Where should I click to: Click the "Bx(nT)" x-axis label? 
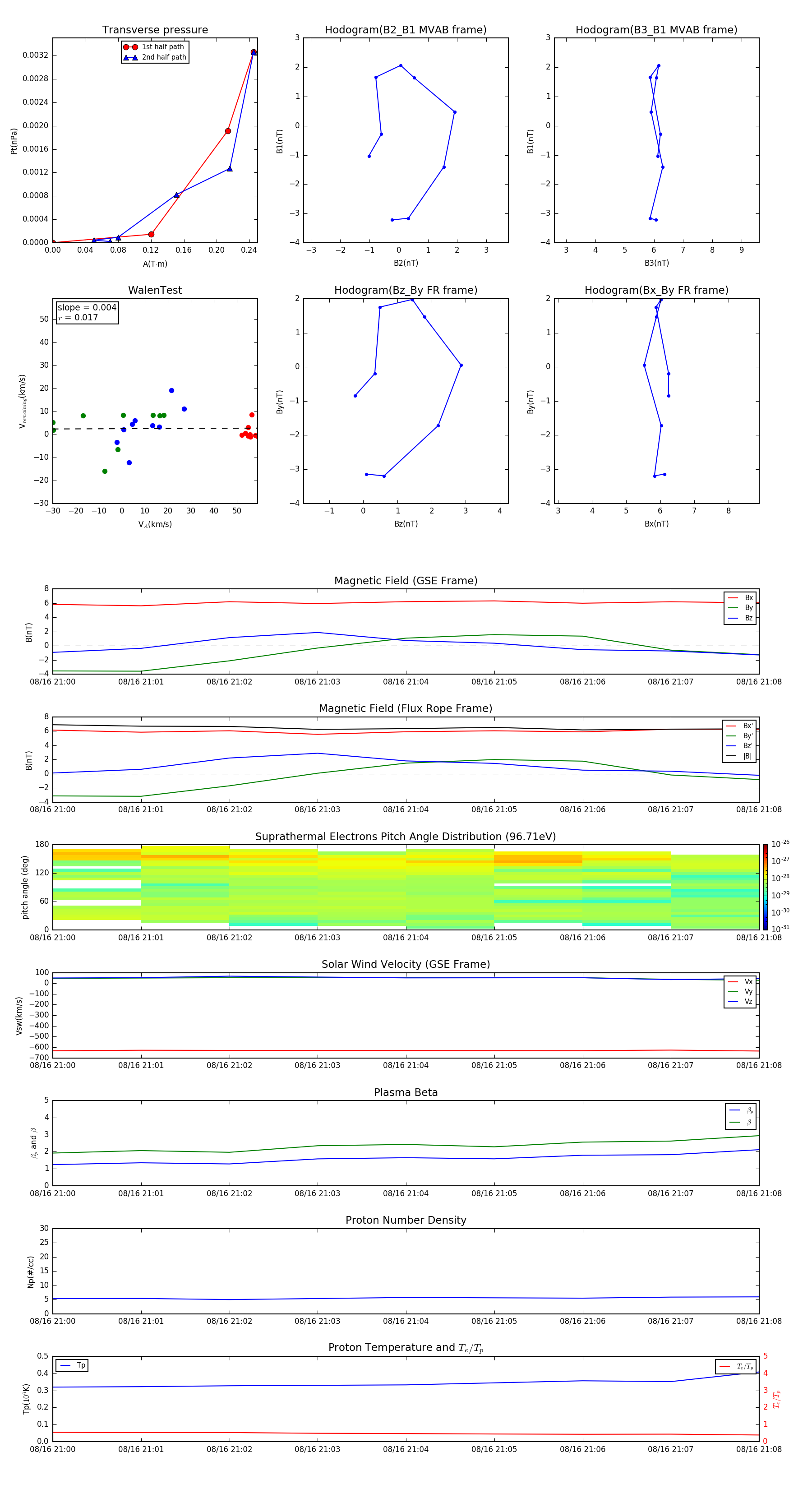(656, 524)
